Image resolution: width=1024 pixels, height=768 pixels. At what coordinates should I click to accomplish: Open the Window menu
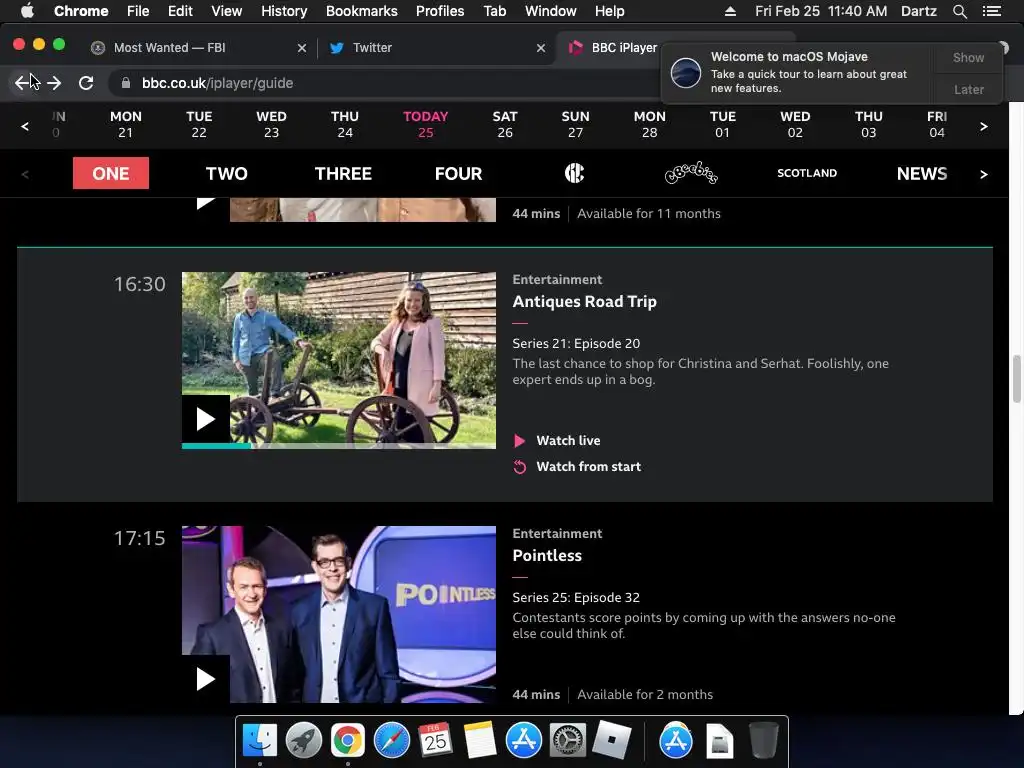(x=551, y=11)
